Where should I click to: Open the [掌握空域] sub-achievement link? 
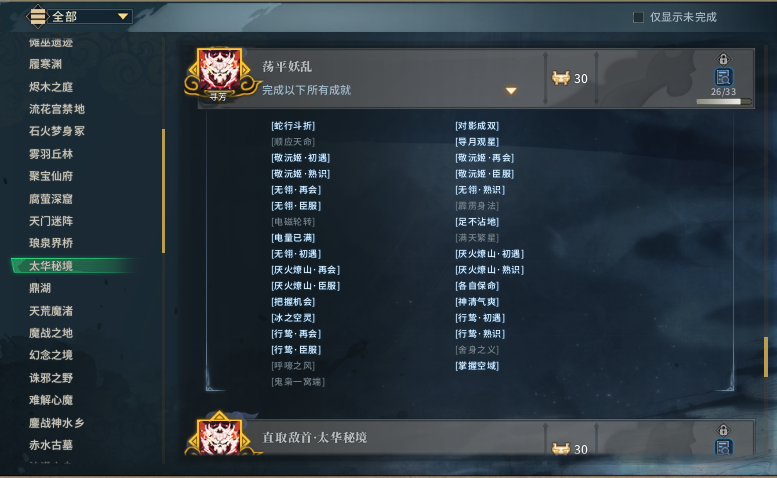(477, 366)
